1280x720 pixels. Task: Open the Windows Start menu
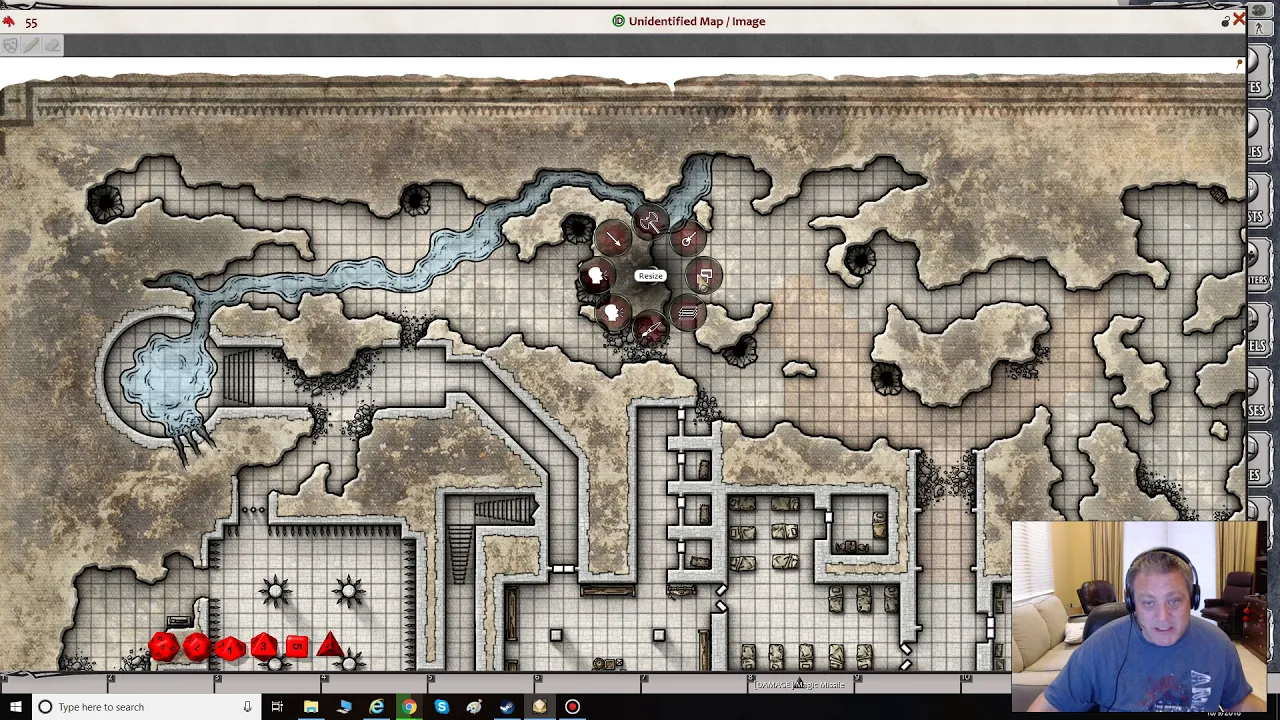[x=15, y=707]
